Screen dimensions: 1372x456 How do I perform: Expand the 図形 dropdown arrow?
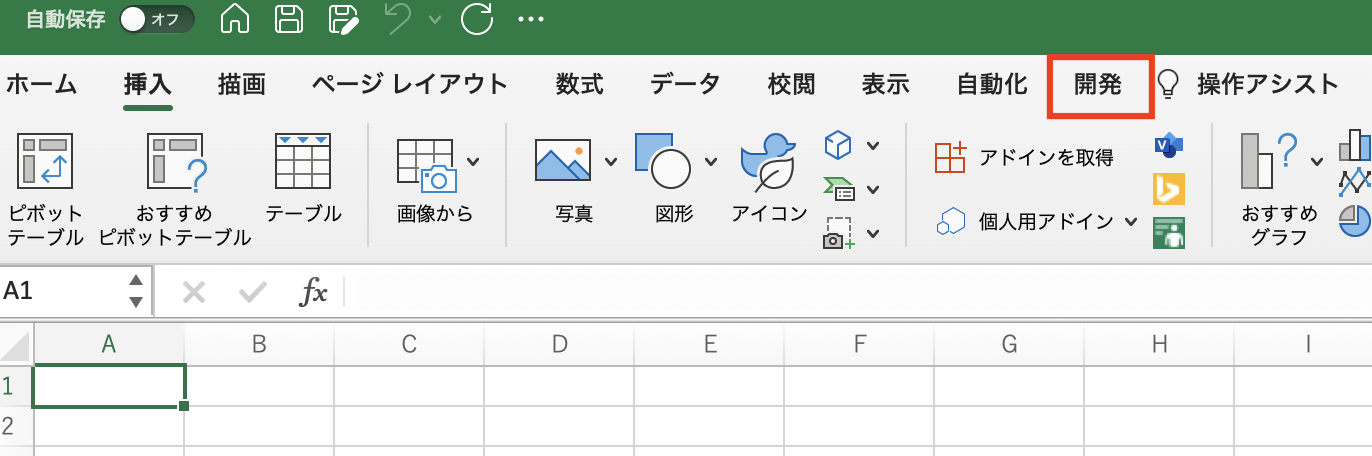pyautogui.click(x=710, y=161)
